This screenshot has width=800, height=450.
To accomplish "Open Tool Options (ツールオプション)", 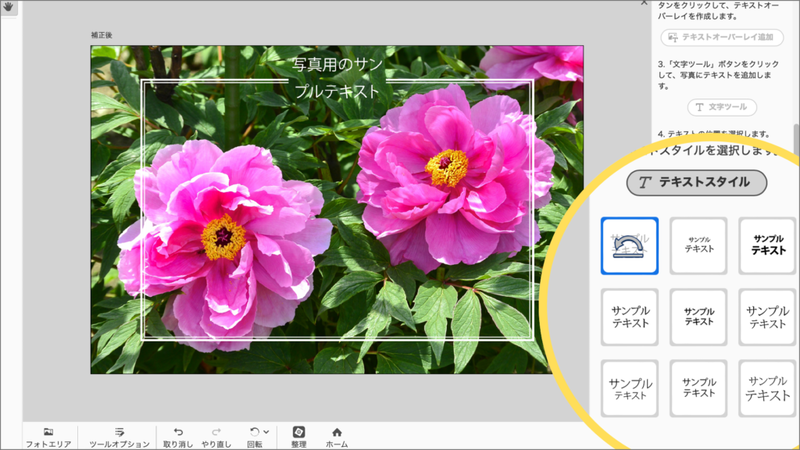I will (x=119, y=438).
